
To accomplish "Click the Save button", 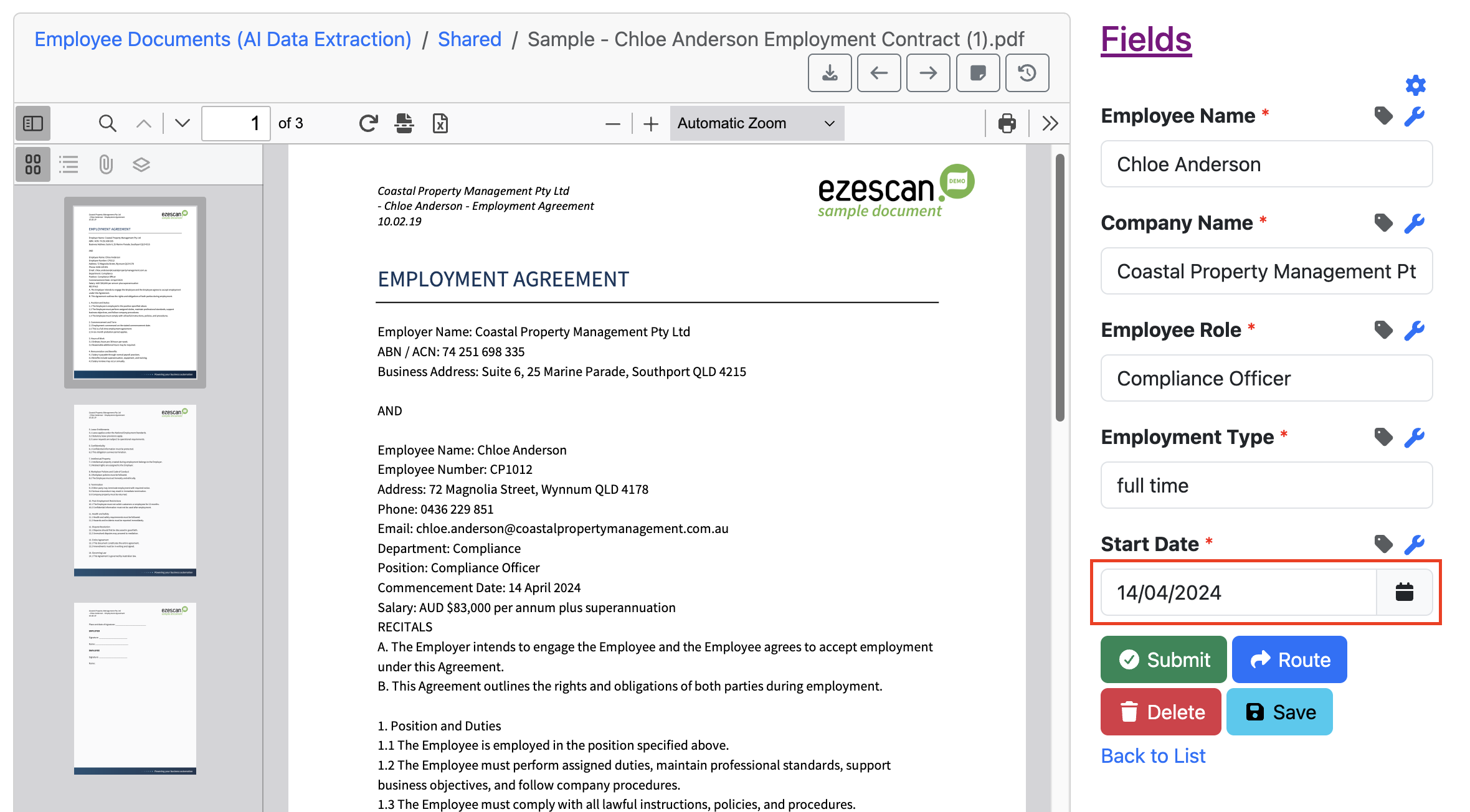I will coord(1279,712).
